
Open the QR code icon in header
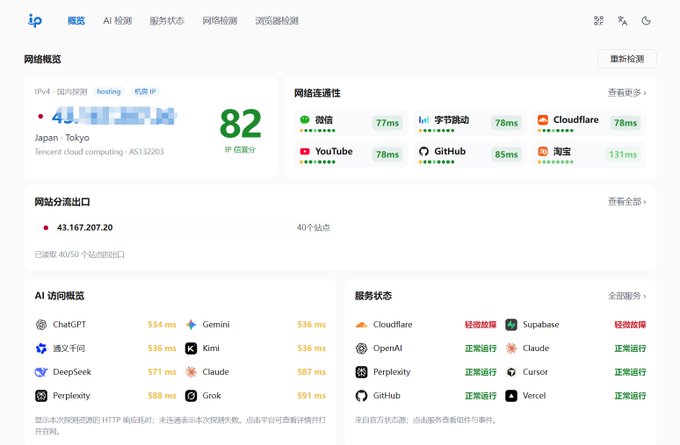[x=598, y=21]
